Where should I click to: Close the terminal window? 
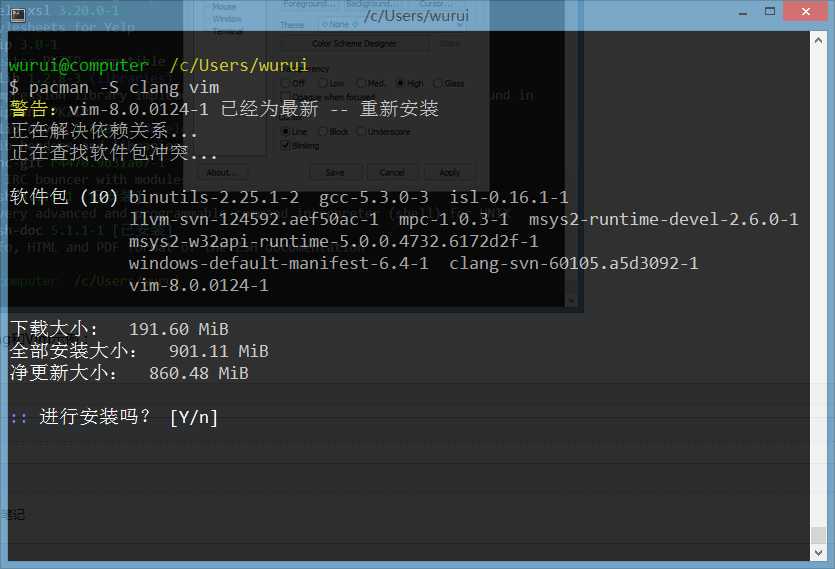pyautogui.click(x=805, y=12)
